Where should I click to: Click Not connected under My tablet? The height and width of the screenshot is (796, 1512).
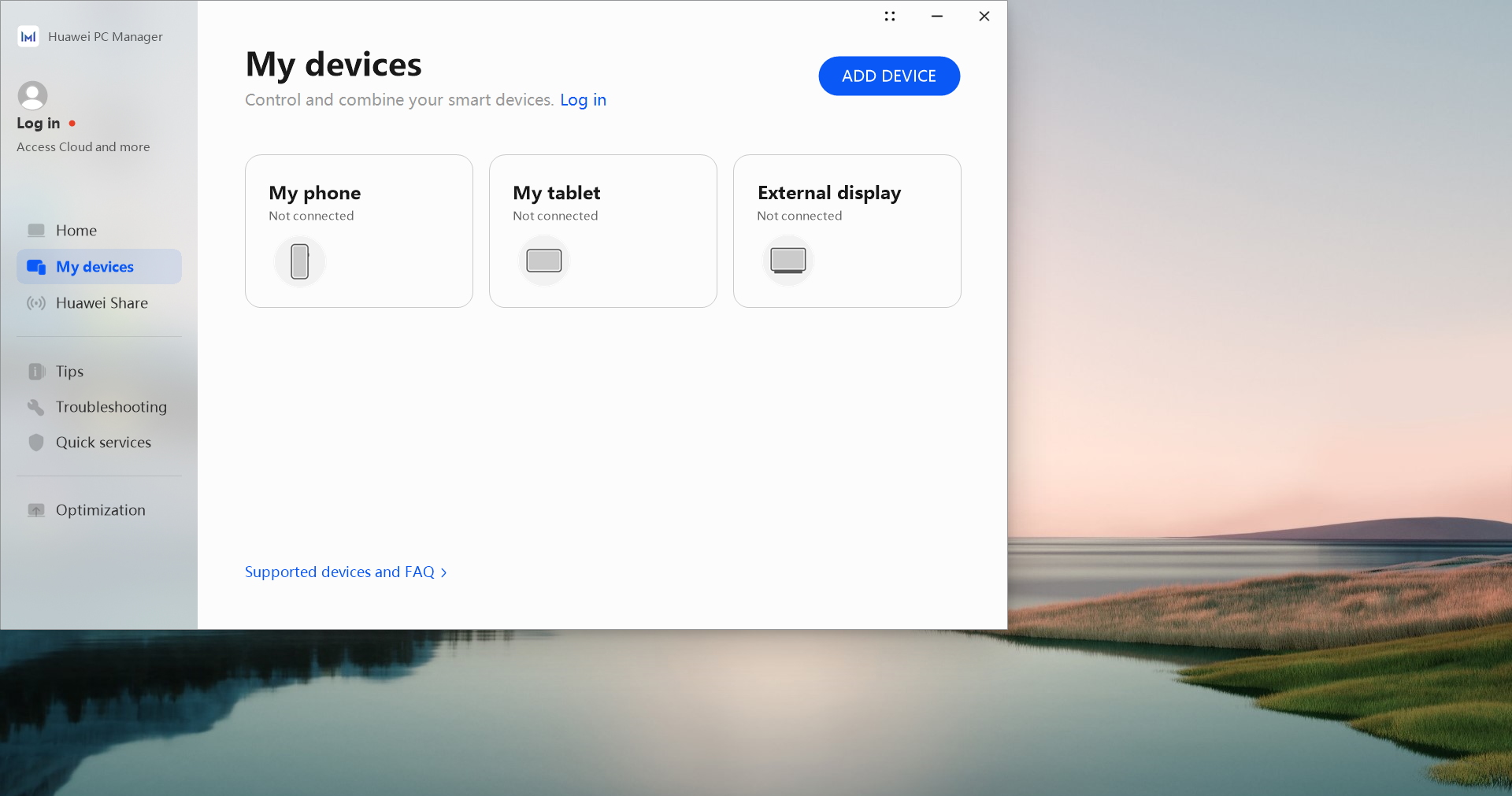pos(555,216)
